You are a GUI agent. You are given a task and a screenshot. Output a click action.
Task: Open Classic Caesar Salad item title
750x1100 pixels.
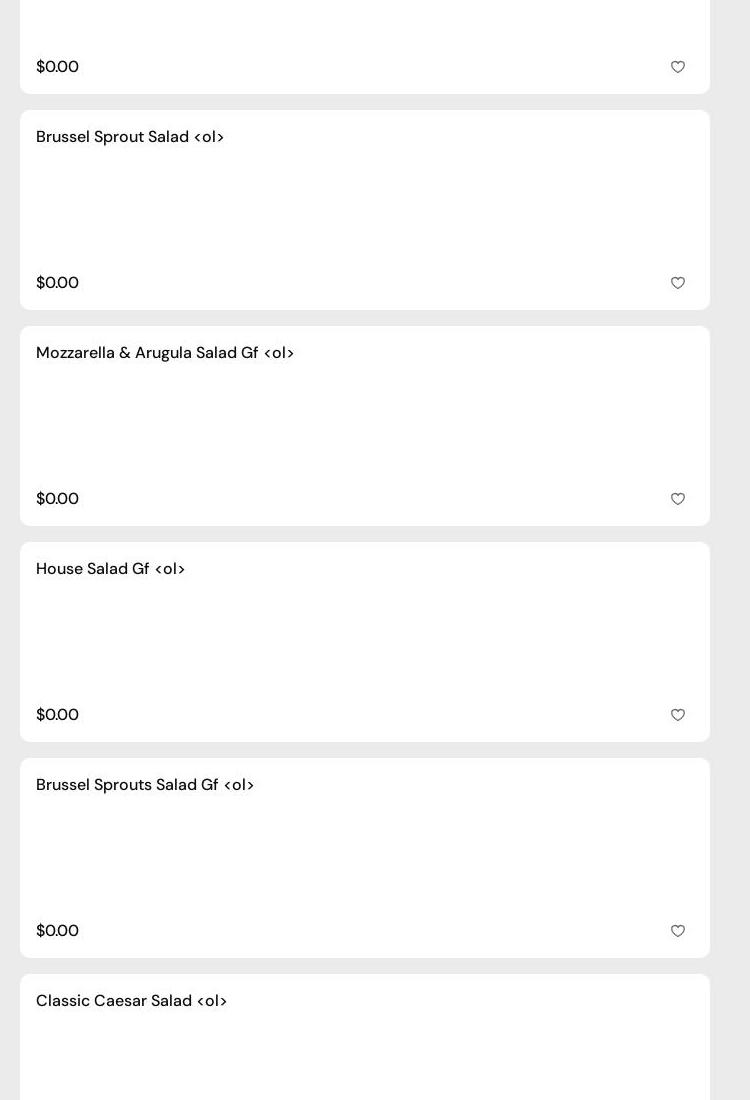click(x=131, y=1001)
